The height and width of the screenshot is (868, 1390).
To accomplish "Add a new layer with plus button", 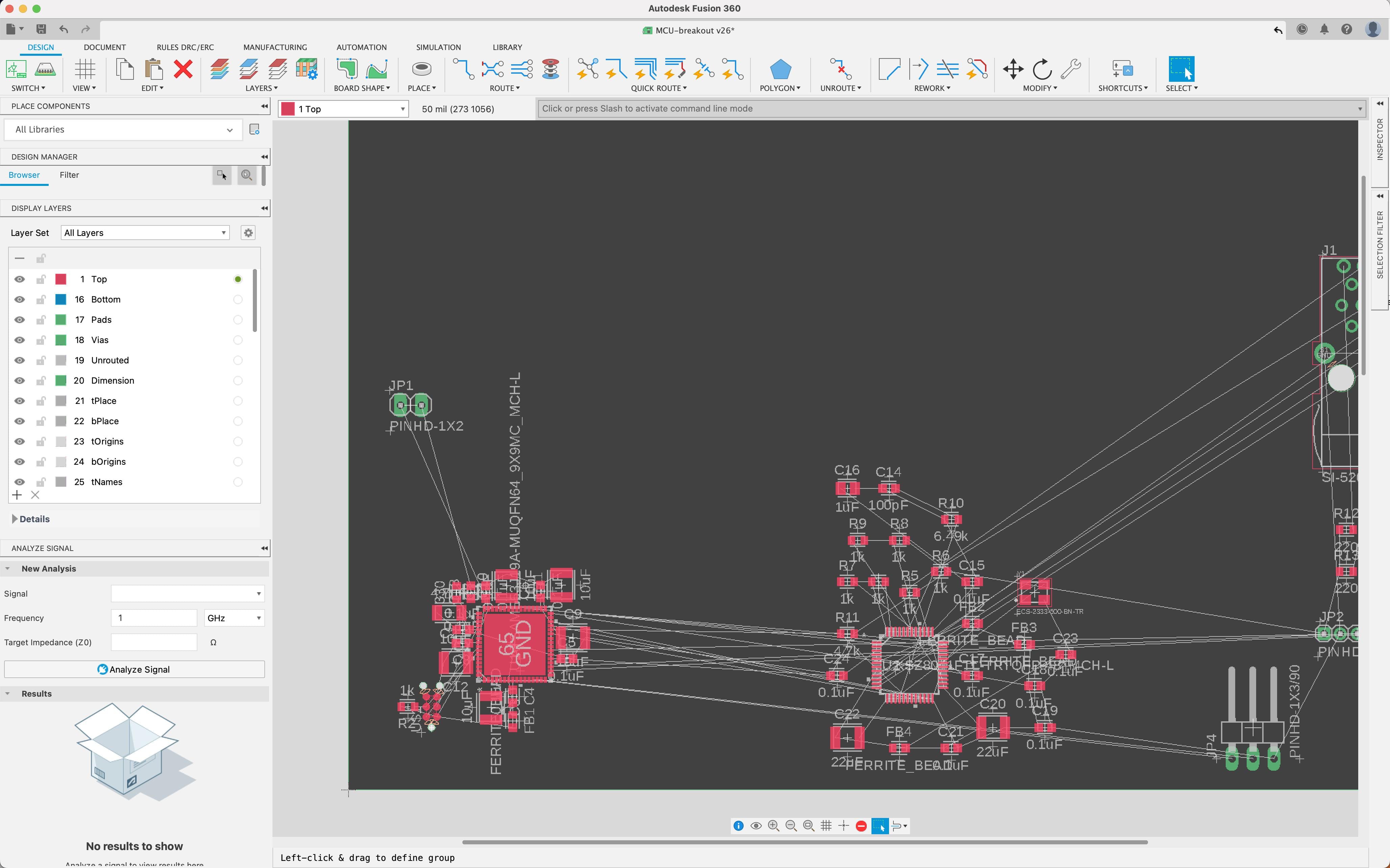I will 17,495.
